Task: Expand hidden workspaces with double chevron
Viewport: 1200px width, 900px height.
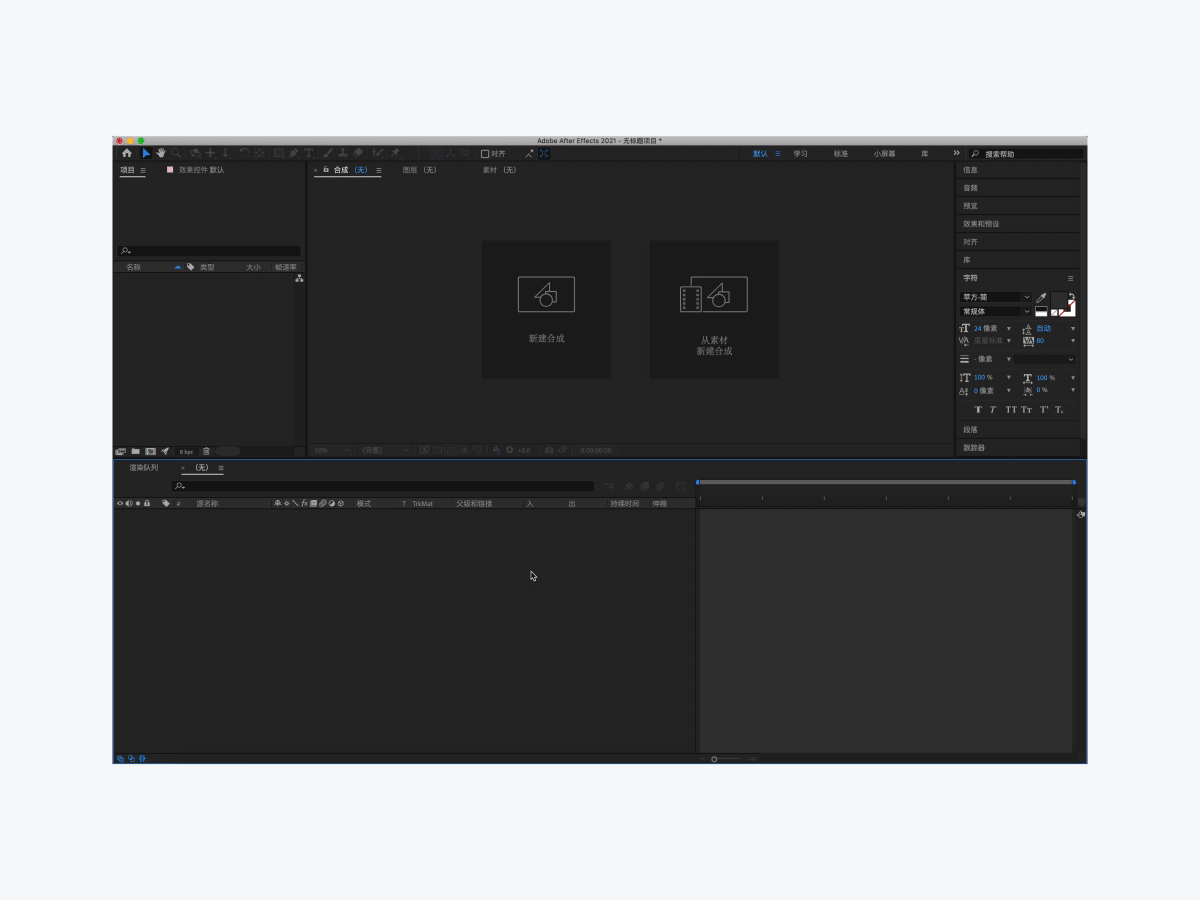Action: click(x=956, y=153)
